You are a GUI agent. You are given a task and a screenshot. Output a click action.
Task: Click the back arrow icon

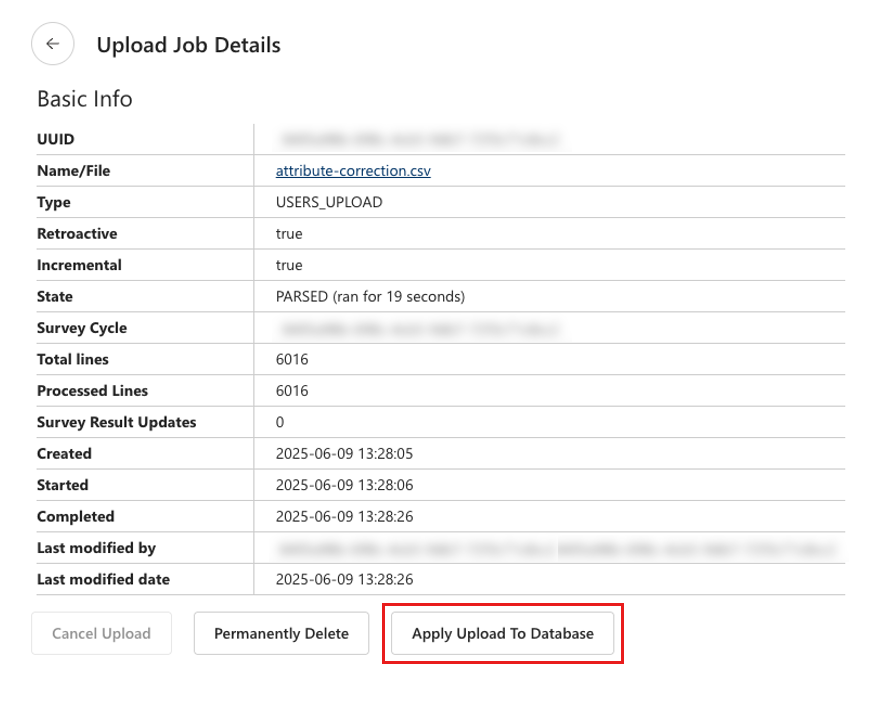tap(53, 44)
